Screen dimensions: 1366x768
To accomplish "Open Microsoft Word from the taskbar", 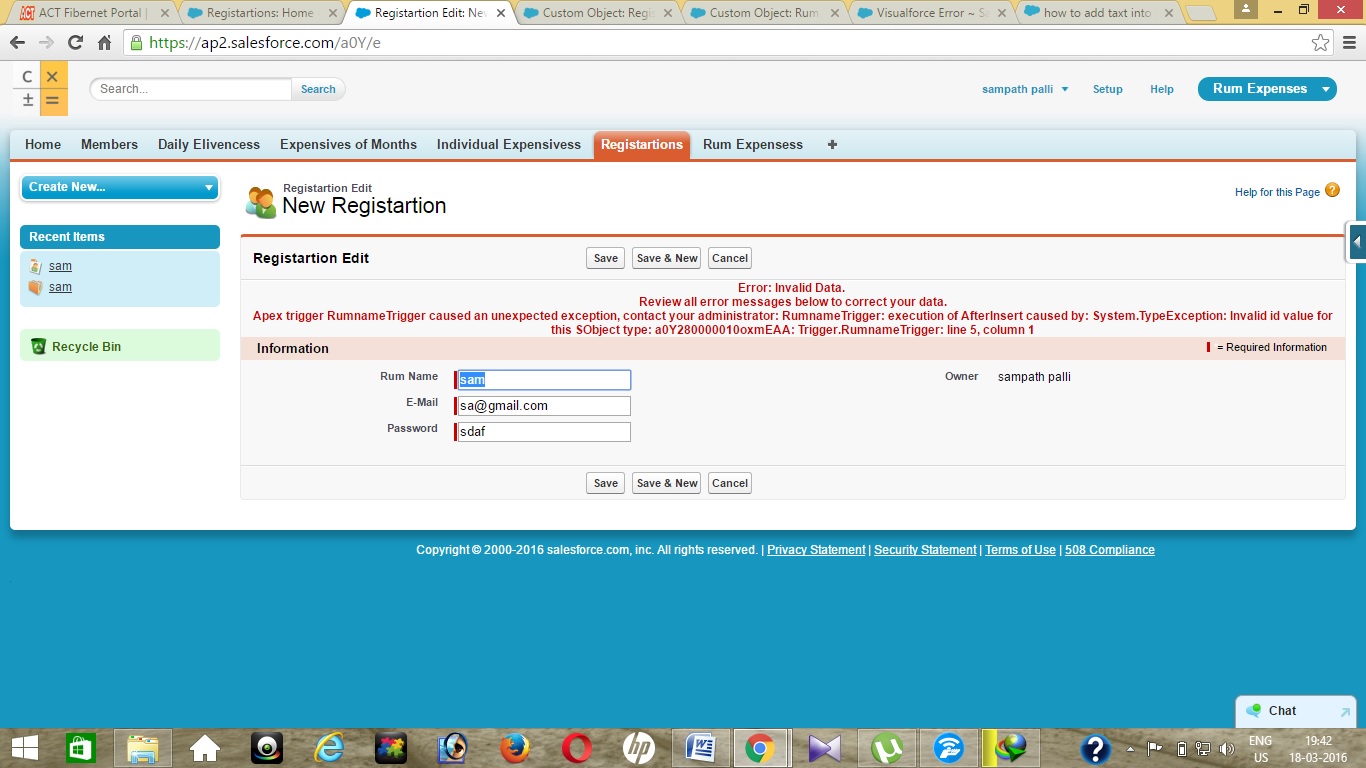I will (700, 748).
